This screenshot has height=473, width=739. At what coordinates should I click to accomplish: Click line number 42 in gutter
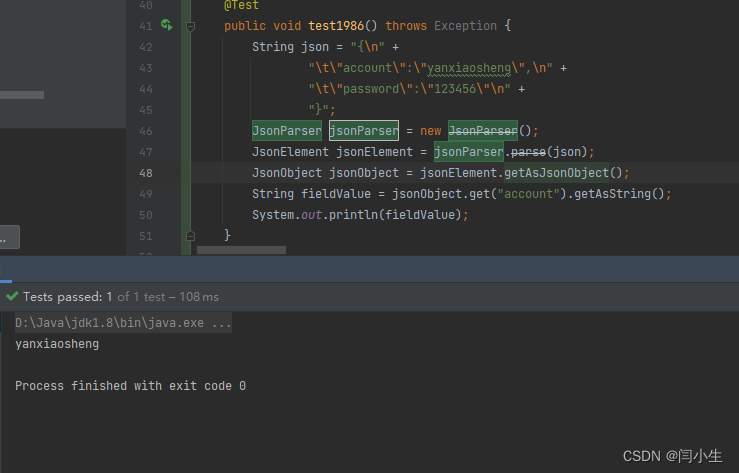[146, 47]
